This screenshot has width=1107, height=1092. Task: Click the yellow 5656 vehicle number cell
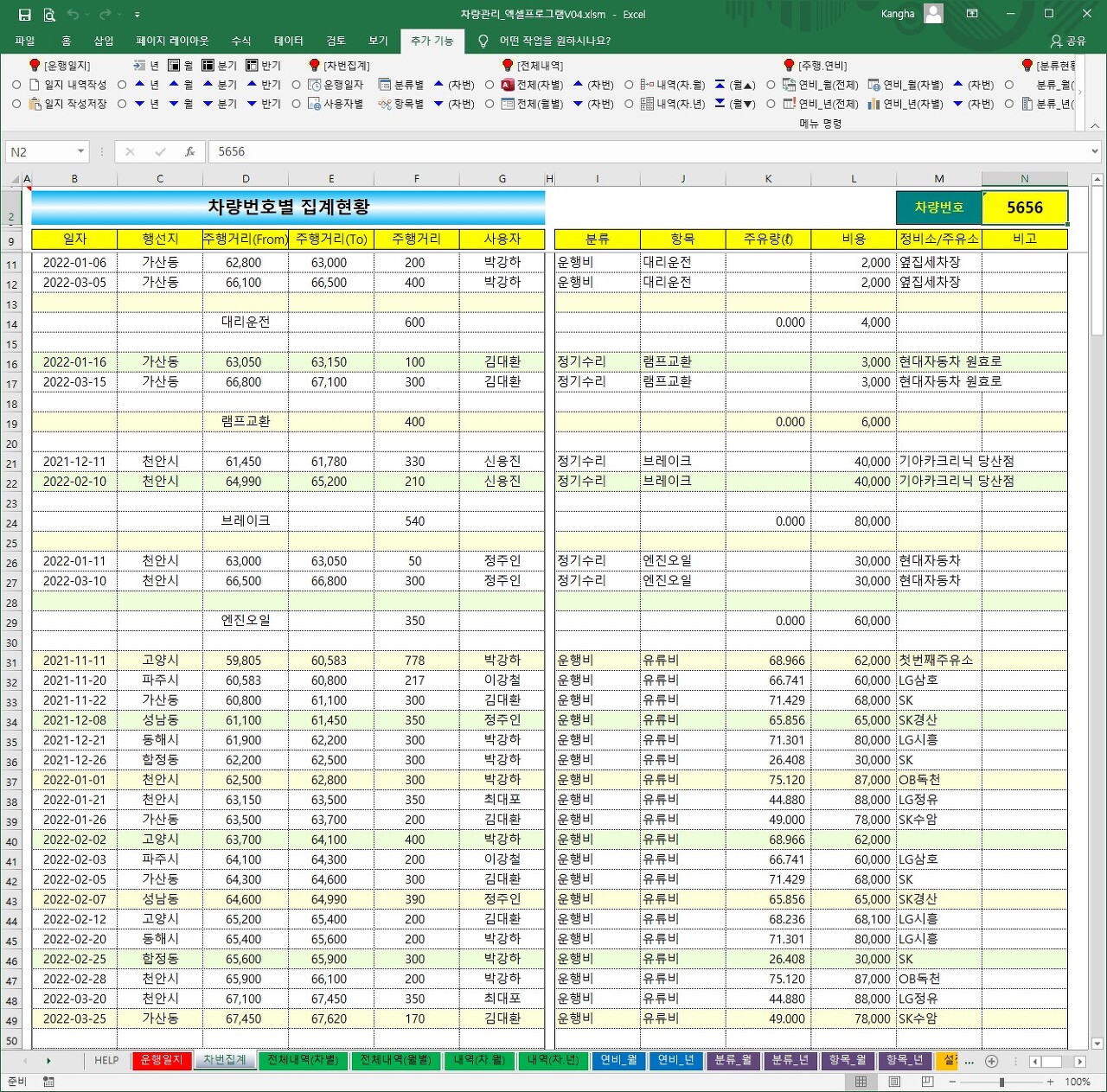1025,208
